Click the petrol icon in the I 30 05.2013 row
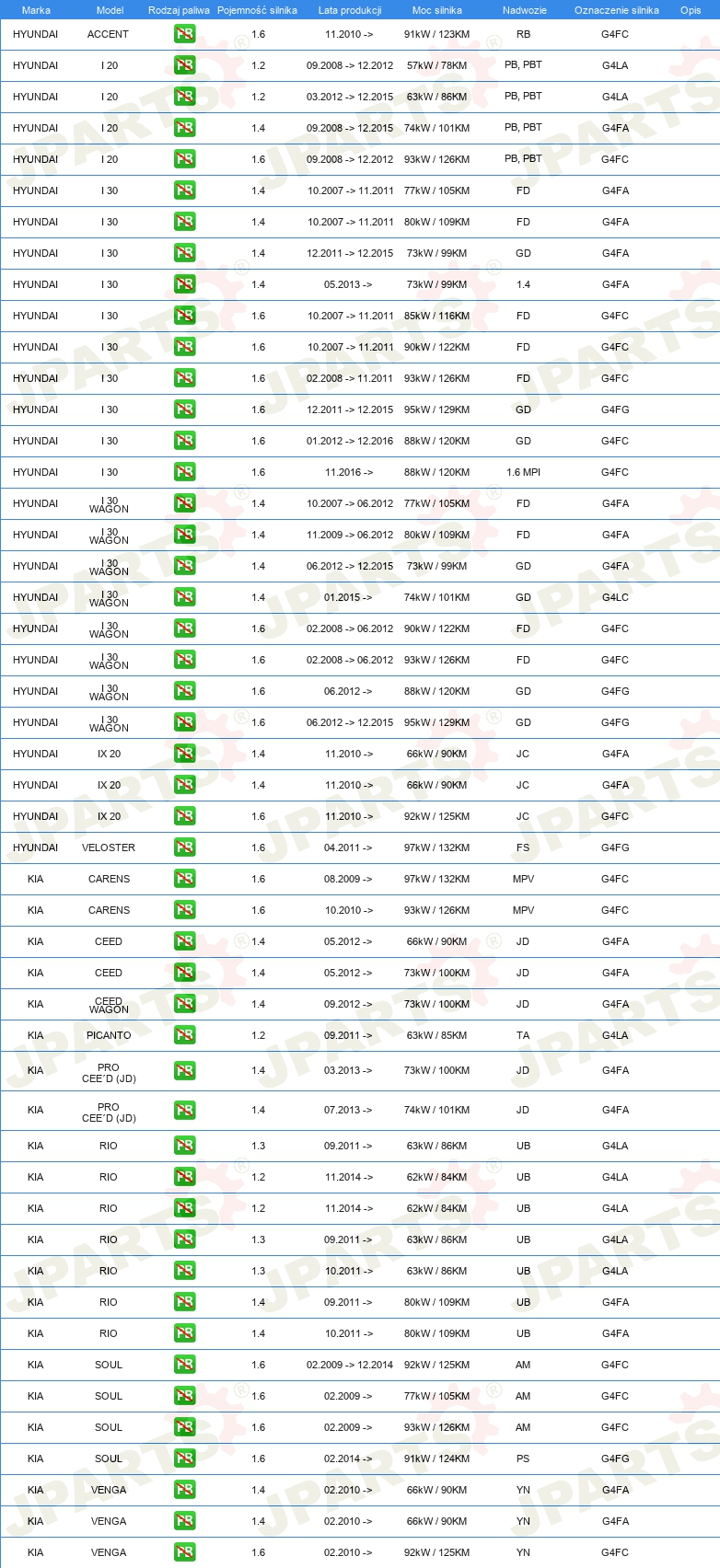The height and width of the screenshot is (1568, 720). (185, 284)
